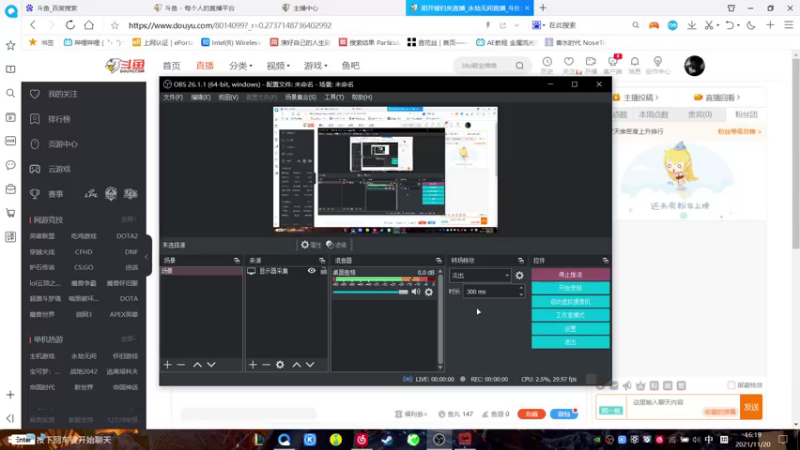Image resolution: width=800 pixels, height=450 pixels.
Task: Click the 停止推流 stop streaming button
Action: click(570, 275)
